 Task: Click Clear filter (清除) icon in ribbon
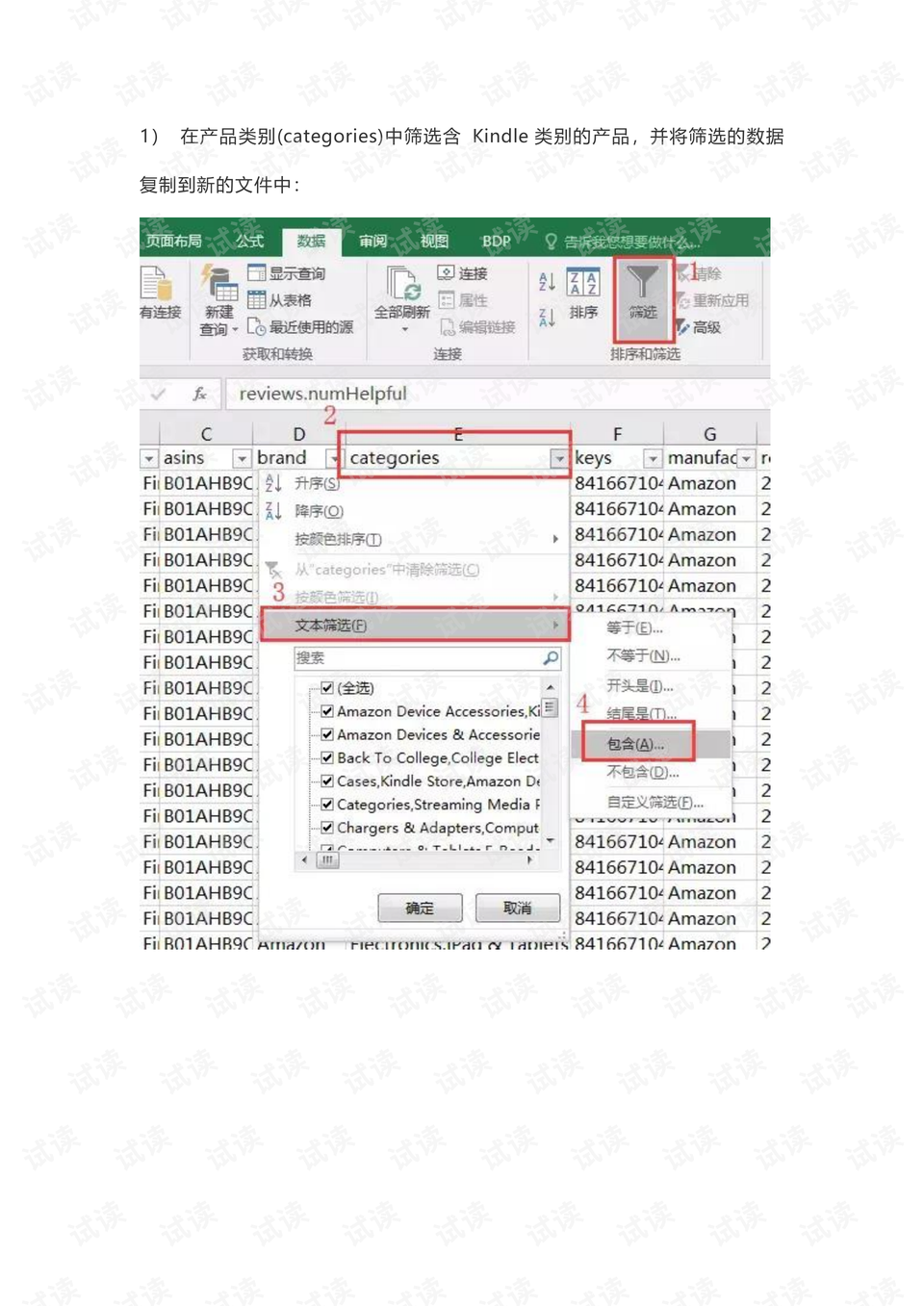tap(682, 273)
